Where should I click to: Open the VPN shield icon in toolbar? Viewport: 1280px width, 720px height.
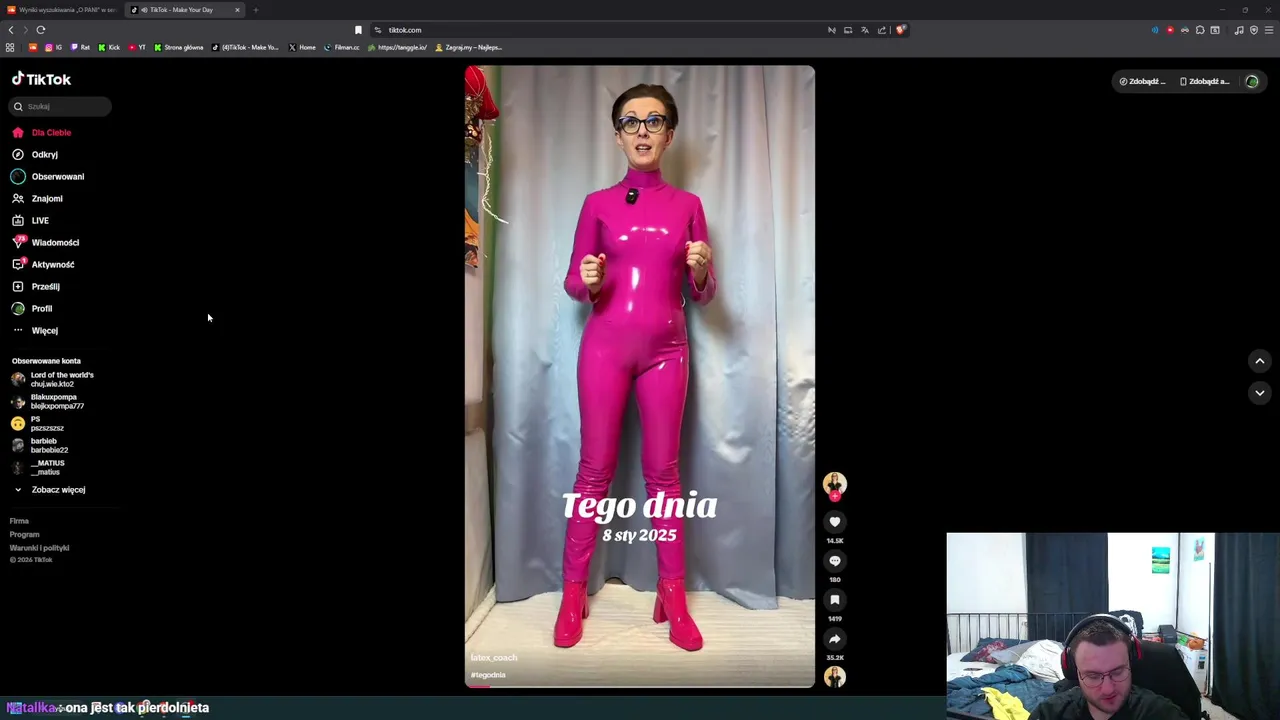tap(1254, 30)
